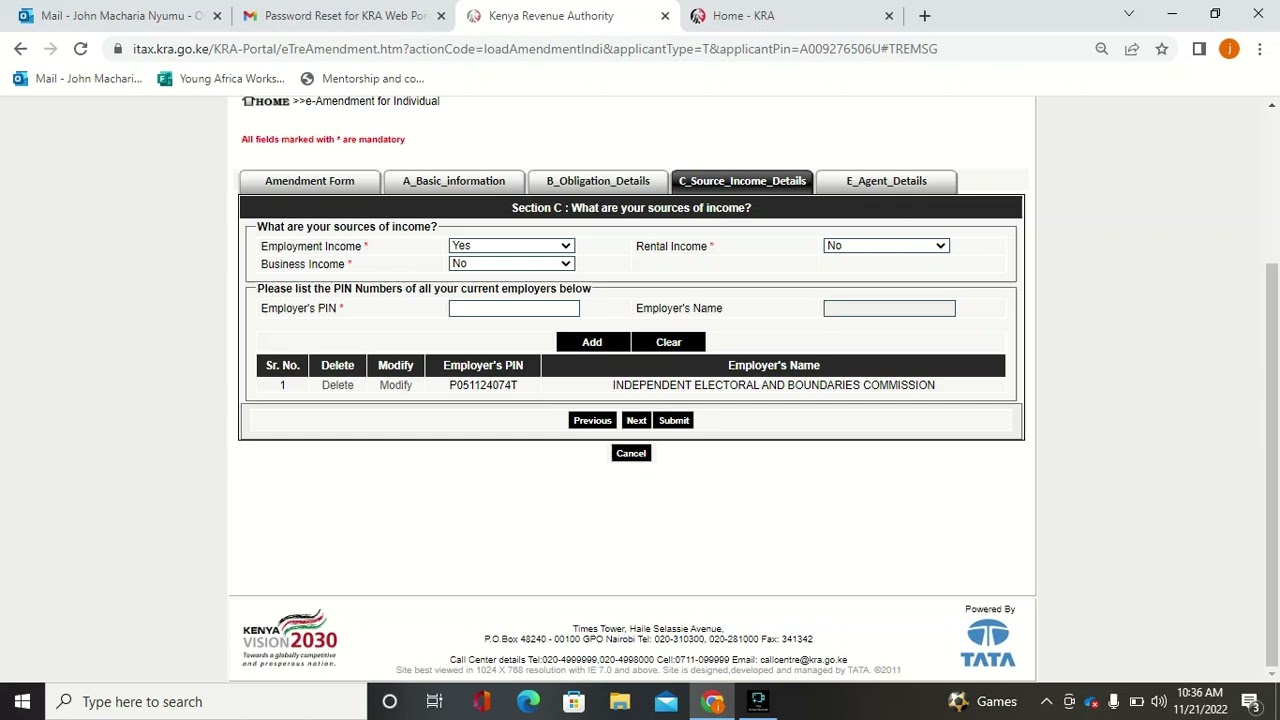The width and height of the screenshot is (1280, 720).
Task: Open Chrome profile avatar
Action: pos(1229,48)
